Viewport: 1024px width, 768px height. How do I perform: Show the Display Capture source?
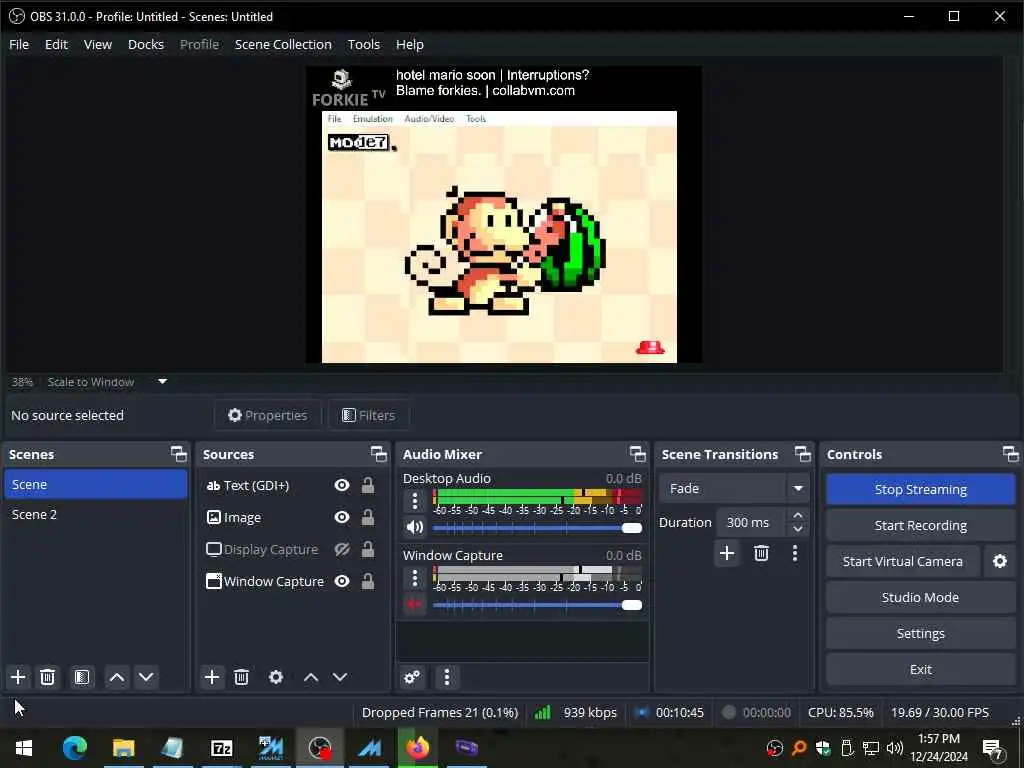tap(342, 549)
